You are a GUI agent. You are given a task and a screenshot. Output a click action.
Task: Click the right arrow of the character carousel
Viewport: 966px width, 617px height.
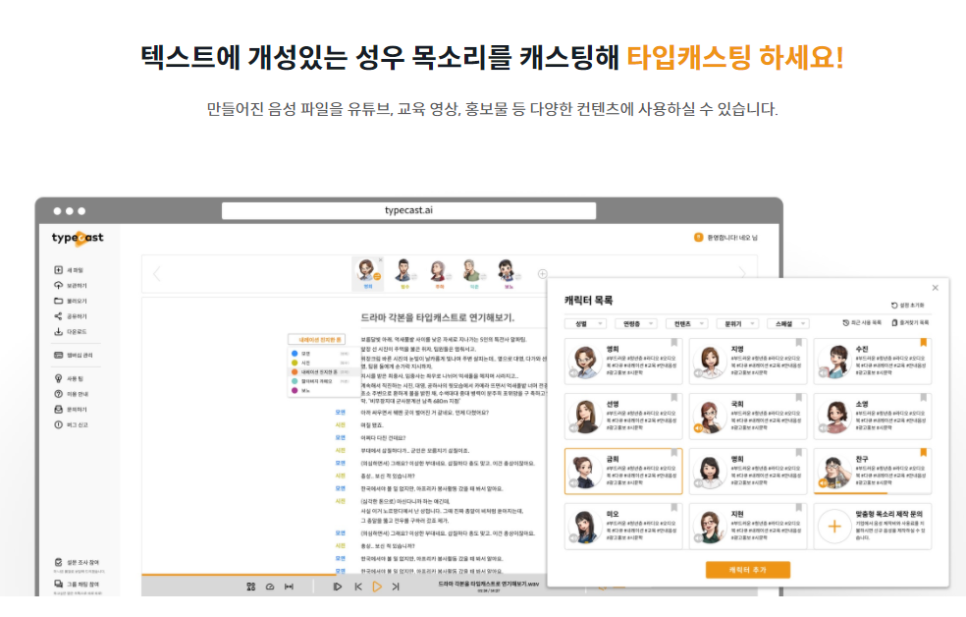[742, 273]
